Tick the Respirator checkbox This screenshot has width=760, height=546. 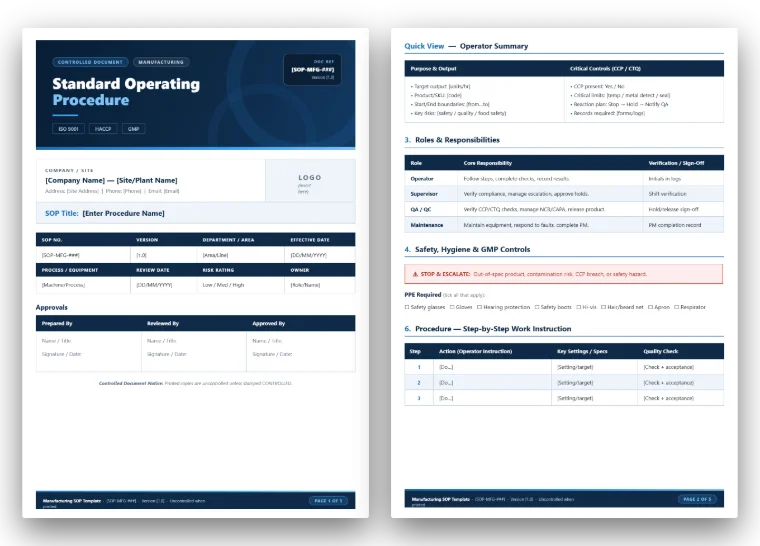click(676, 307)
